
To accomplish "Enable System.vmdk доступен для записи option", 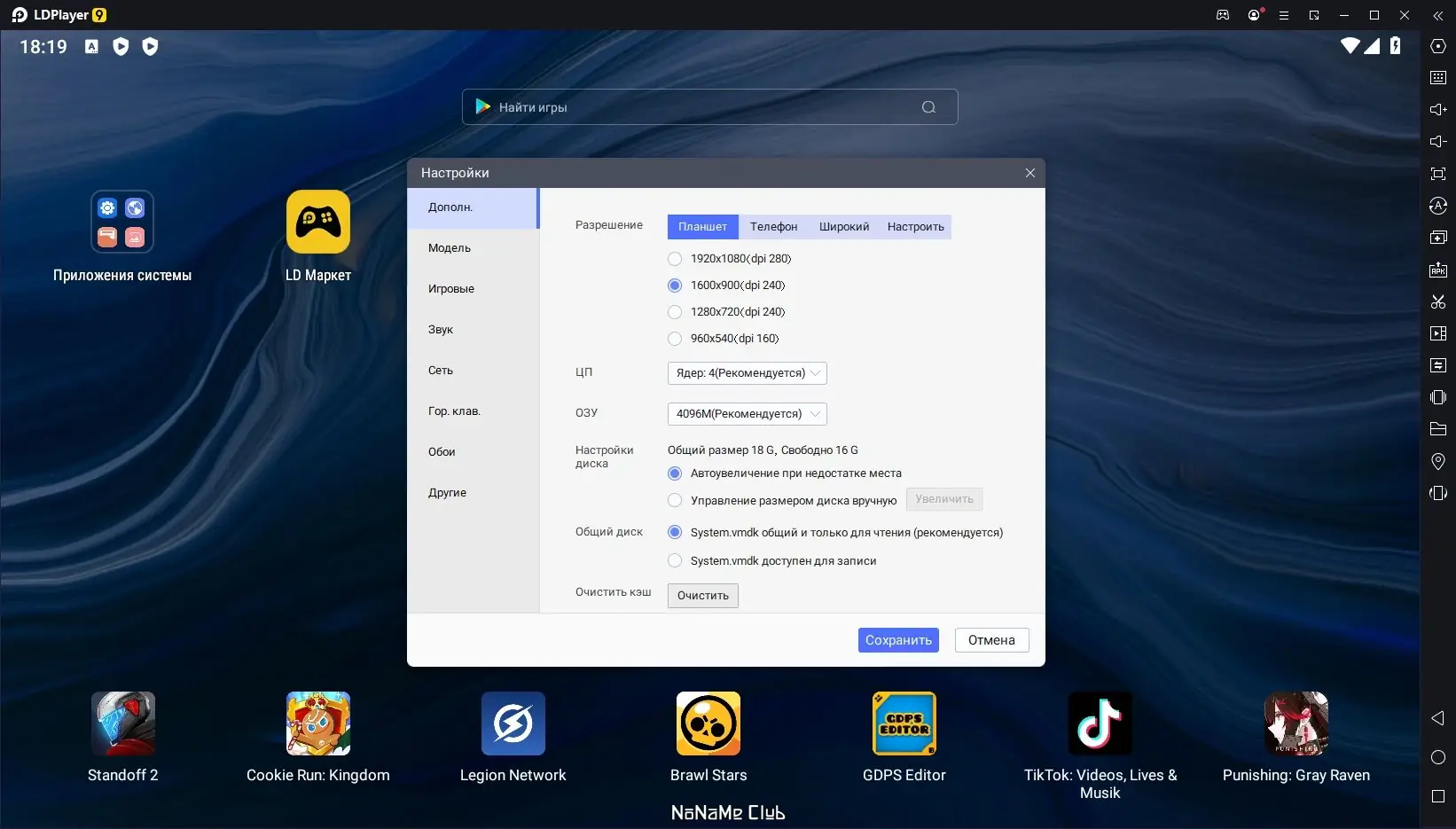I will 675,561.
